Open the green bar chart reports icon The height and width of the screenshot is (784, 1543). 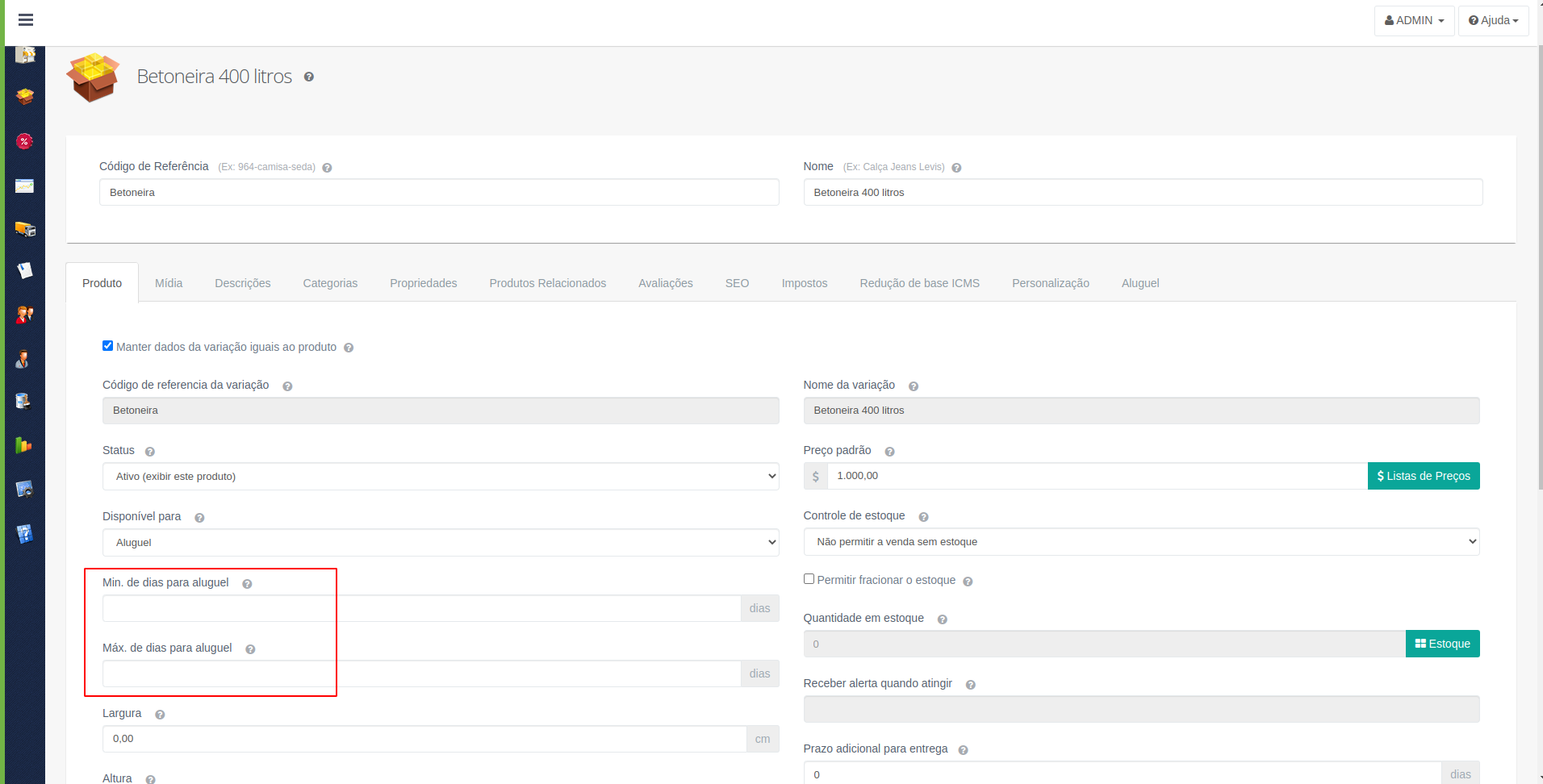coord(24,445)
